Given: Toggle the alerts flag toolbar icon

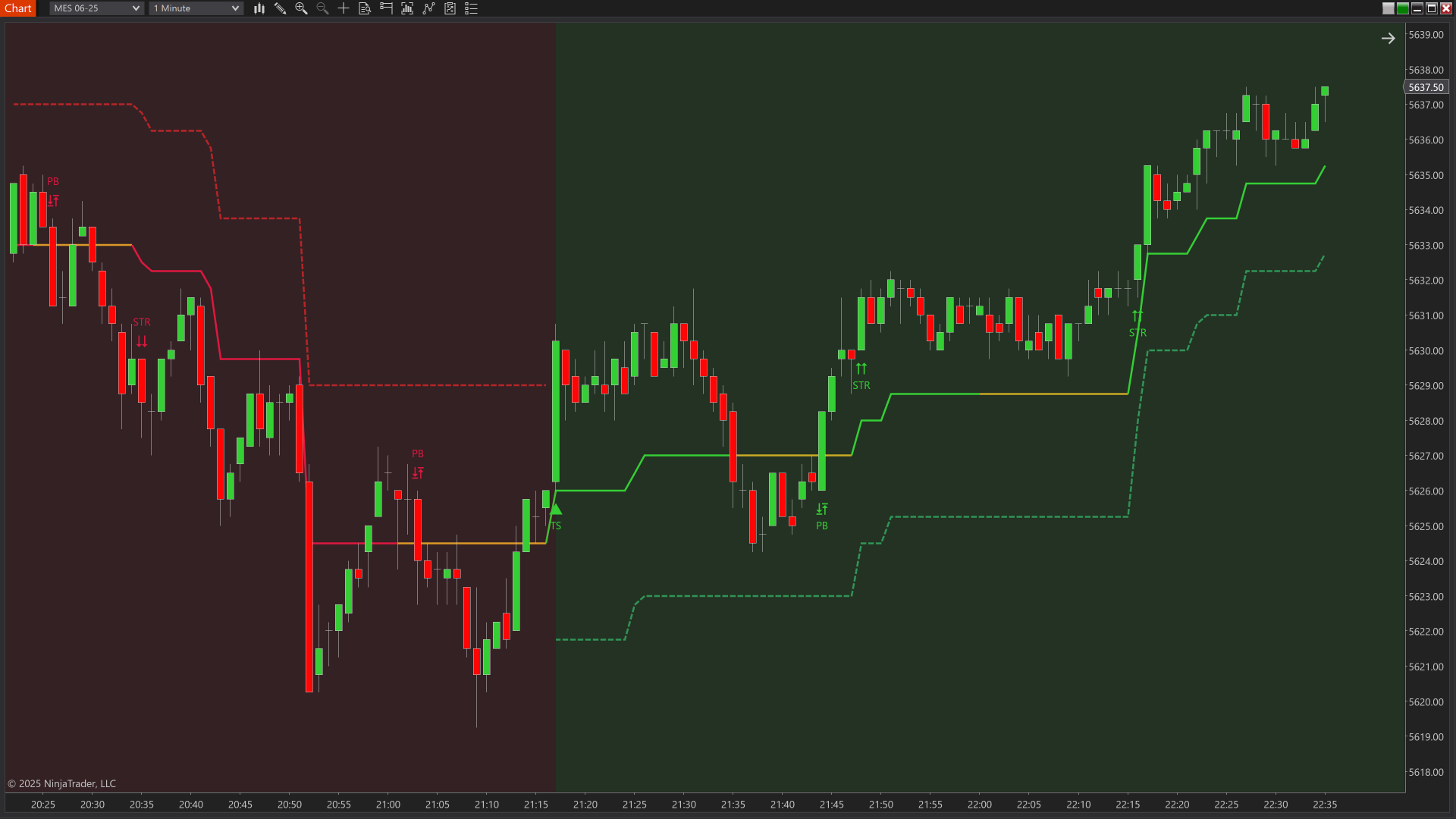Looking at the screenshot, I should [x=385, y=8].
